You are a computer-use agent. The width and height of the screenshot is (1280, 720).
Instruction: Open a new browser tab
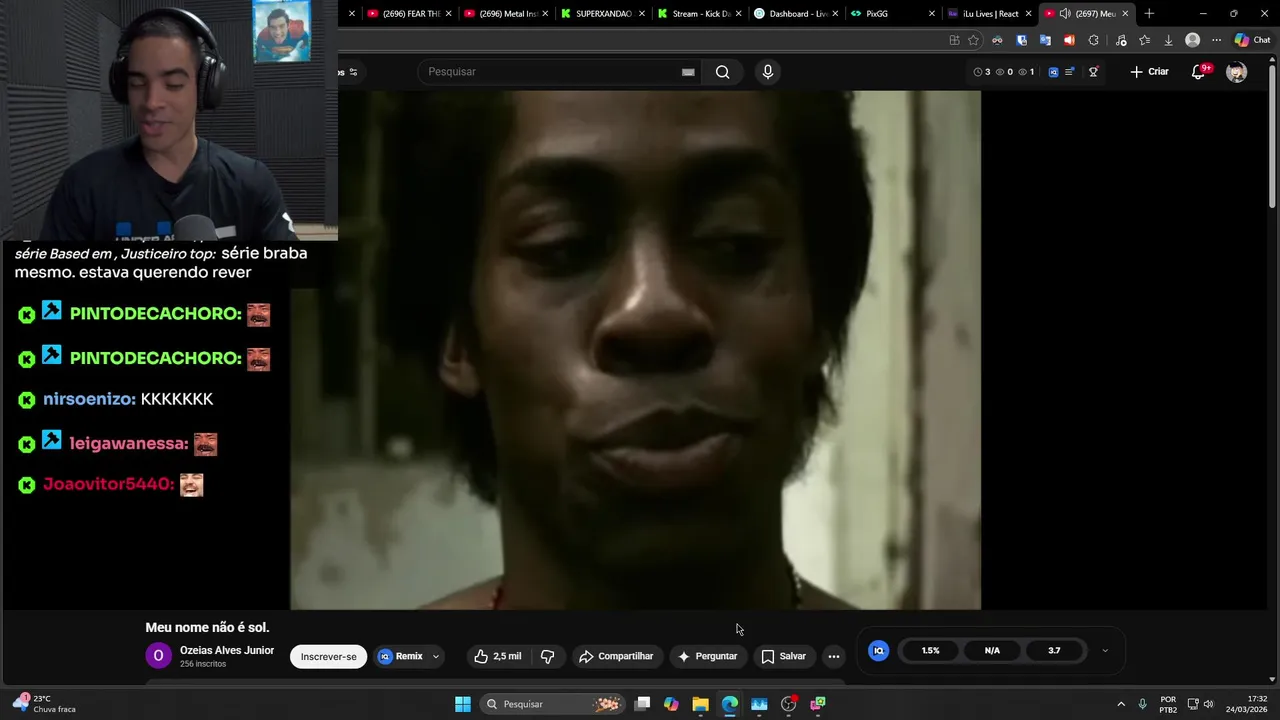(1149, 14)
